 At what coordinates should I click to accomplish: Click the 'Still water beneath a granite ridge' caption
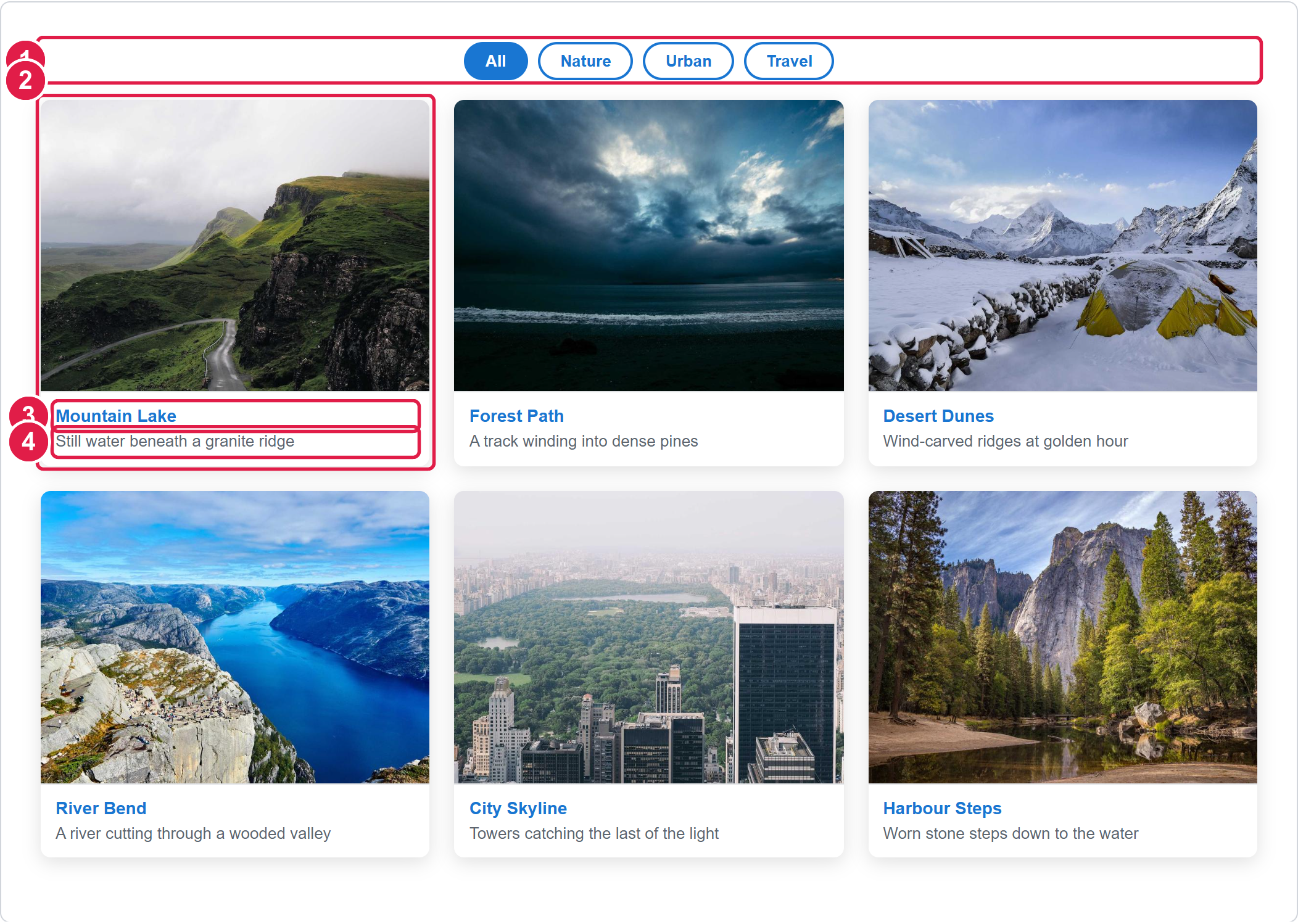(175, 441)
